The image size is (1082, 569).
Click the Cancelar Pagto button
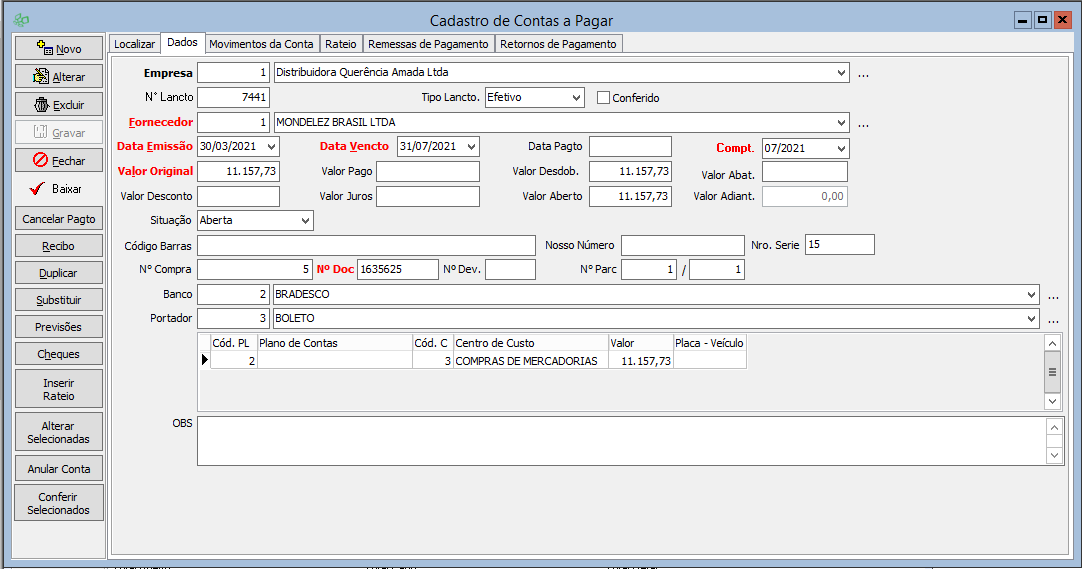59,219
